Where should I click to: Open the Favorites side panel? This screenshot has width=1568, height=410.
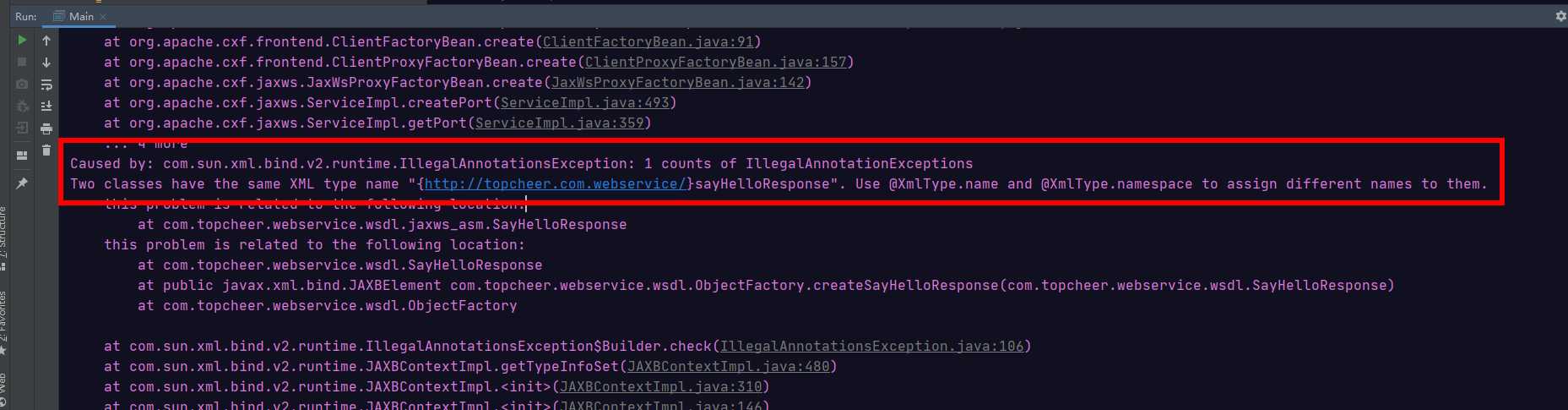(3, 322)
